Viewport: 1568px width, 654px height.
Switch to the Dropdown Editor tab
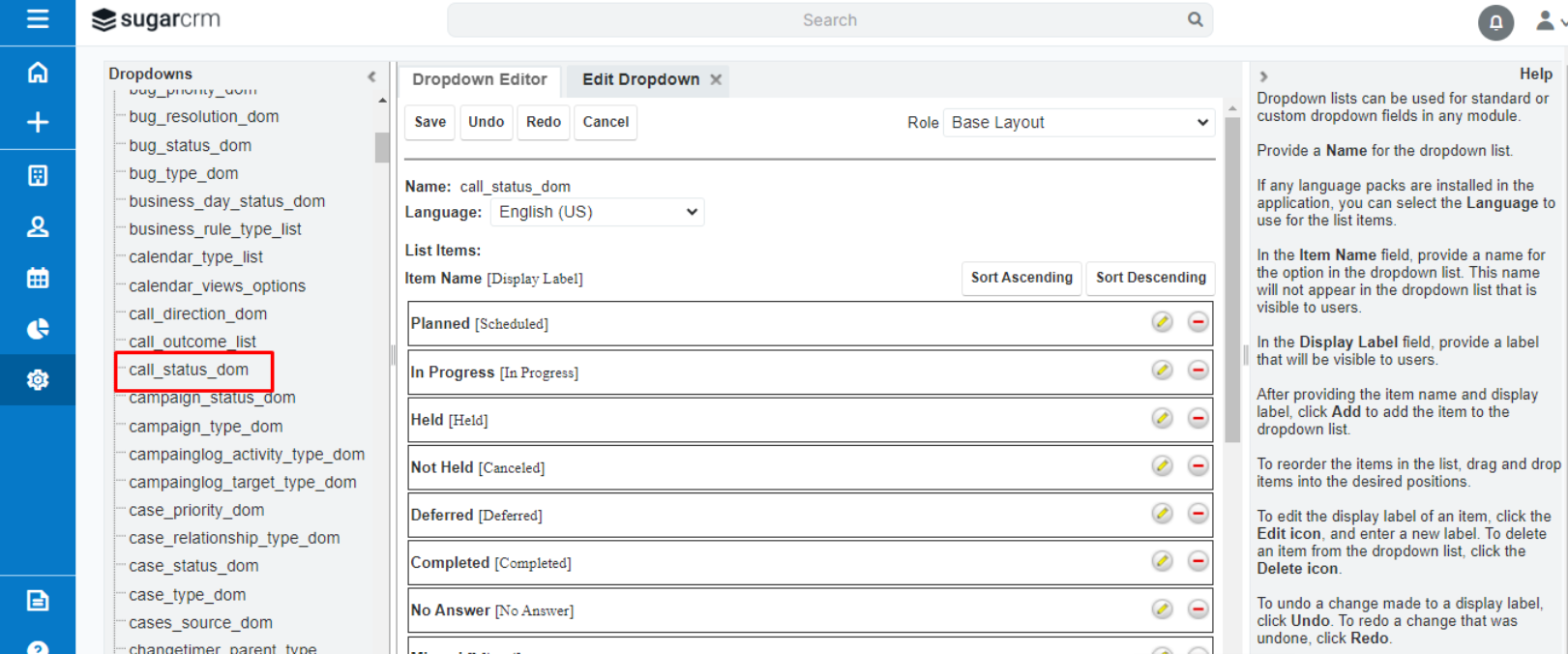(x=480, y=79)
